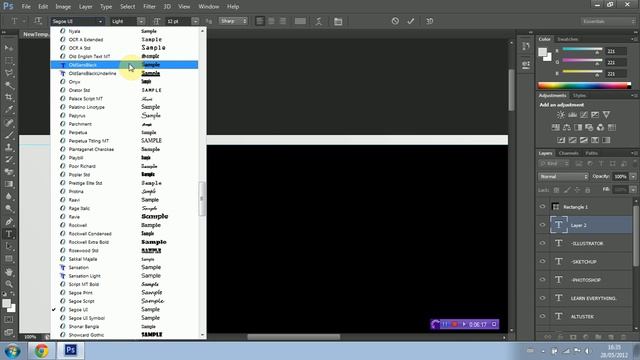The width and height of the screenshot is (640, 360).
Task: Select the Zoom tool in toolbox
Action: coord(9,284)
